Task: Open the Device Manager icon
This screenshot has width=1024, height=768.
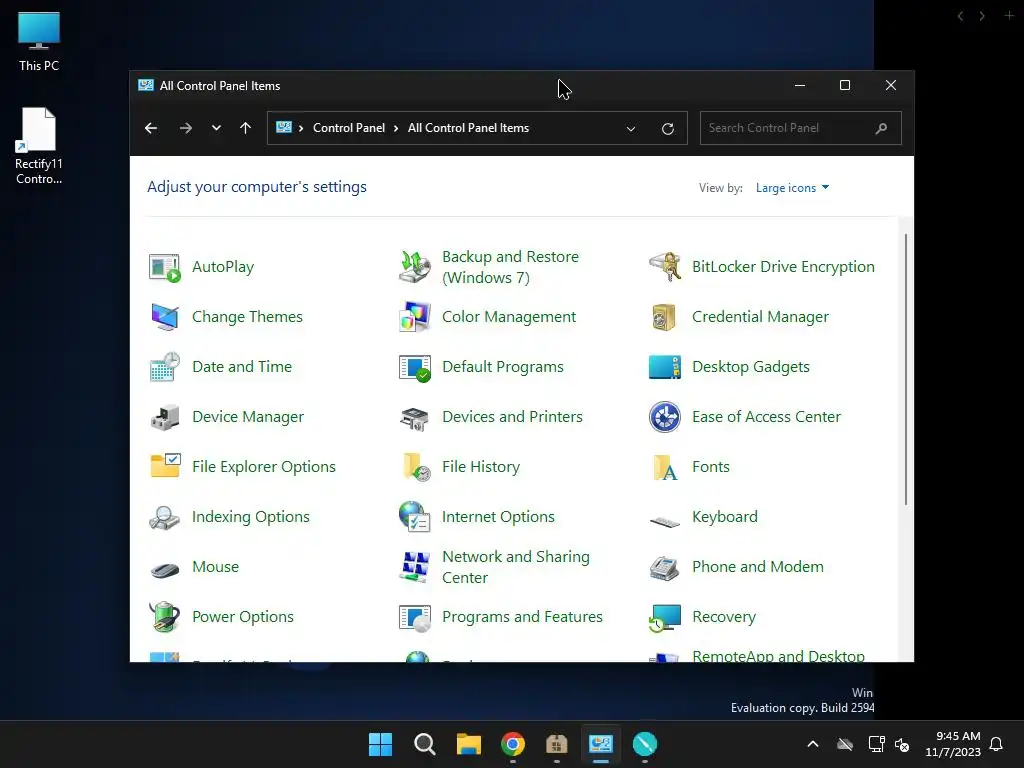Action: [x=165, y=417]
